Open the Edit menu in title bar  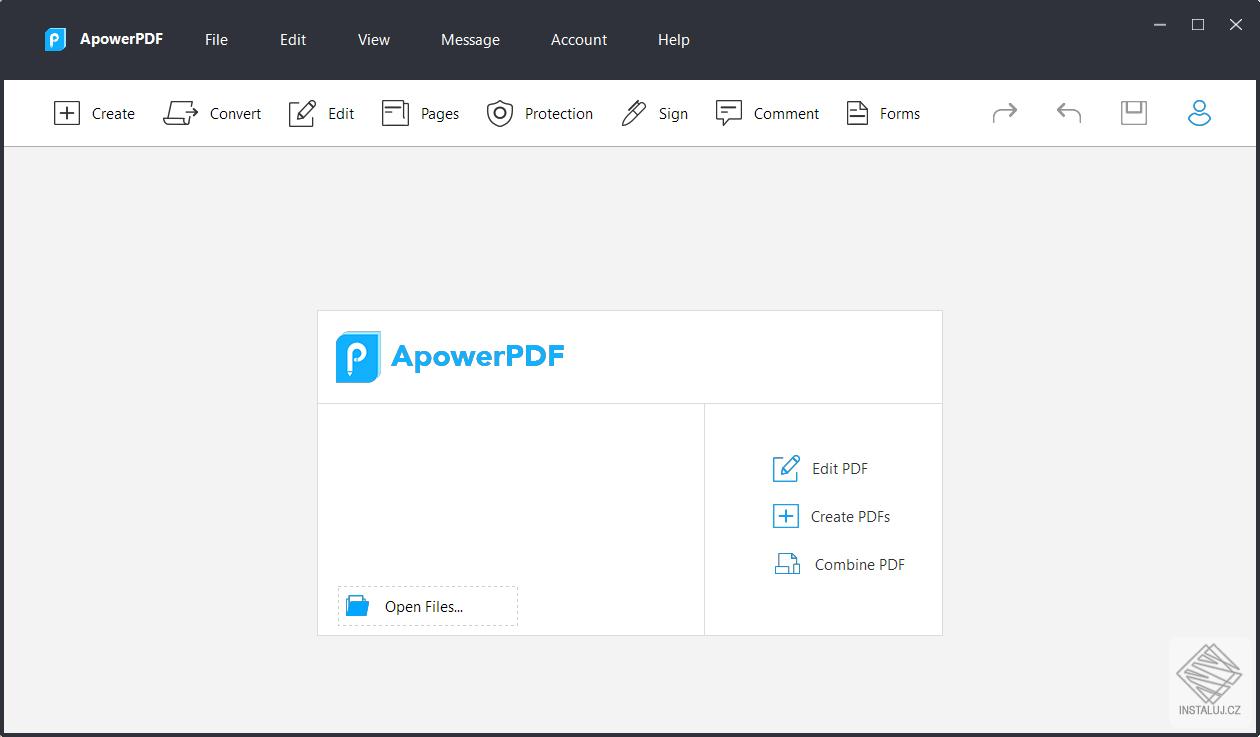point(293,40)
